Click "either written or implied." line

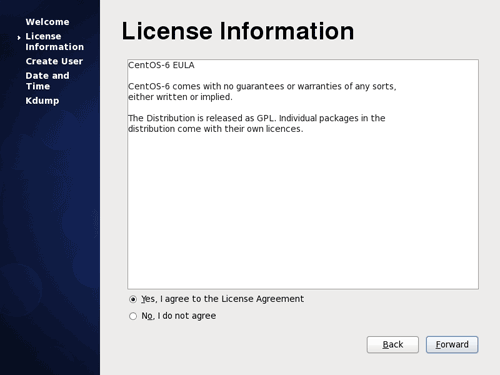pos(180,97)
